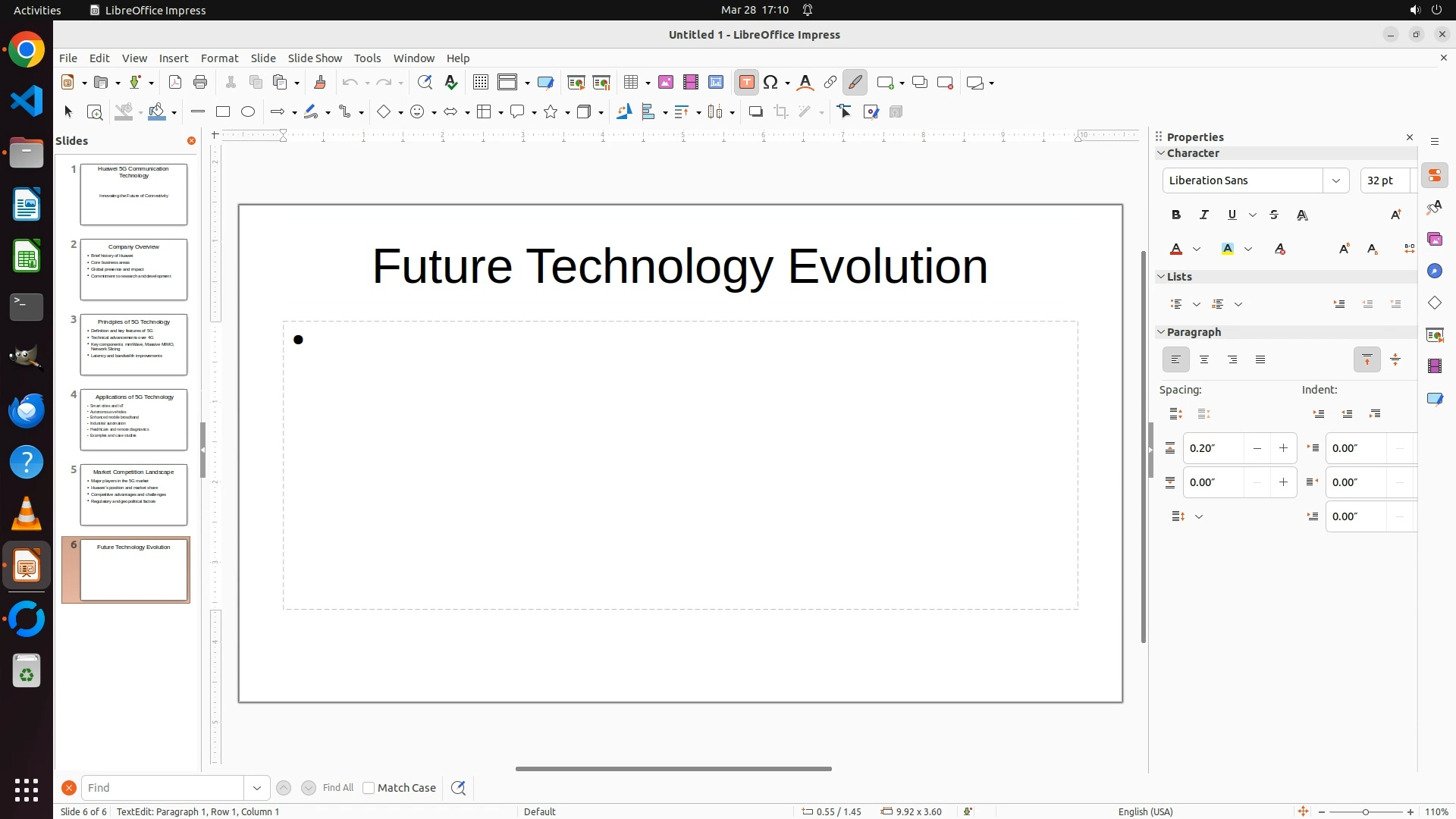The image size is (1456, 819).
Task: Select the Rectangle drawing tool
Action: (x=223, y=111)
